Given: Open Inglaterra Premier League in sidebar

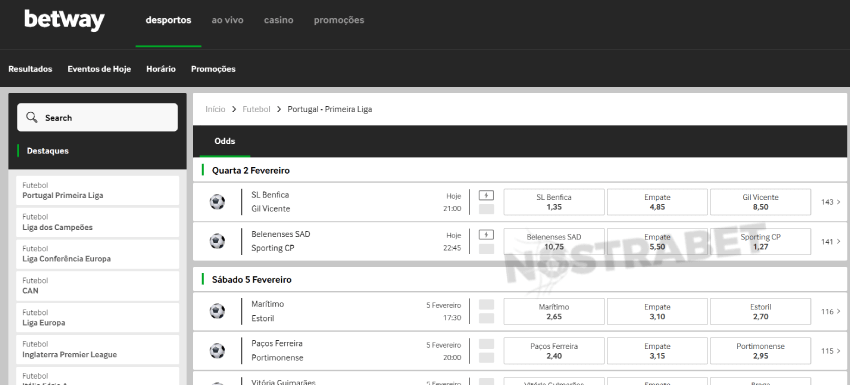Looking at the screenshot, I should click(x=98, y=349).
